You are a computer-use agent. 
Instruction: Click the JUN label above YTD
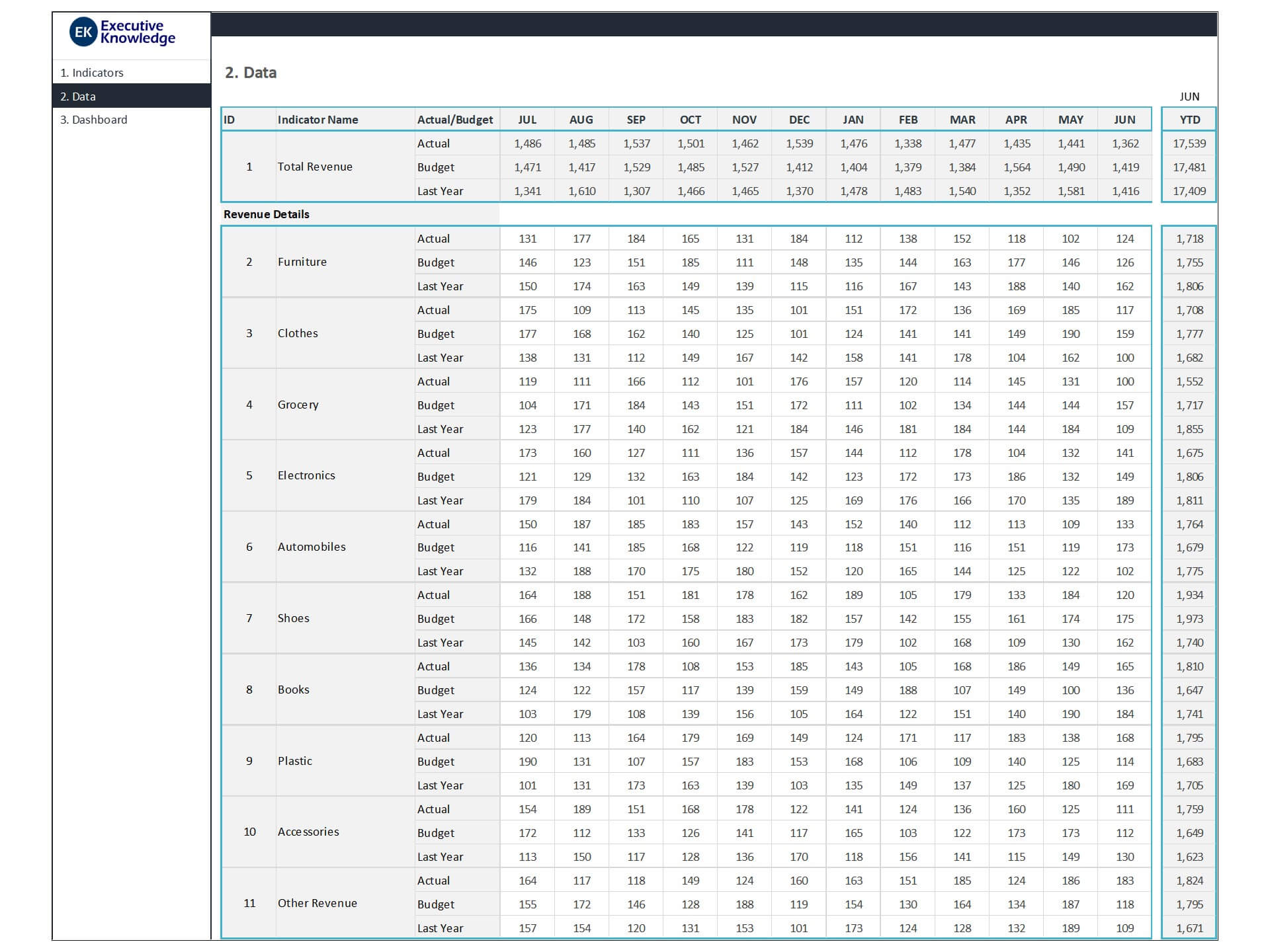pos(1189,97)
